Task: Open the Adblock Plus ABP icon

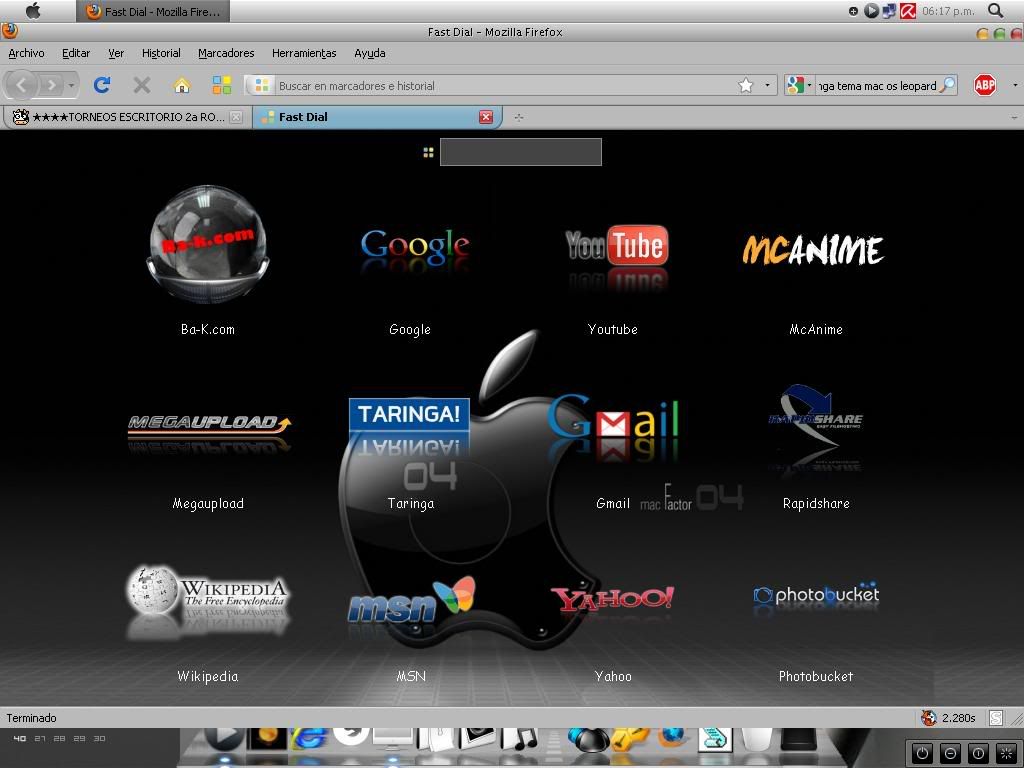Action: pos(985,85)
